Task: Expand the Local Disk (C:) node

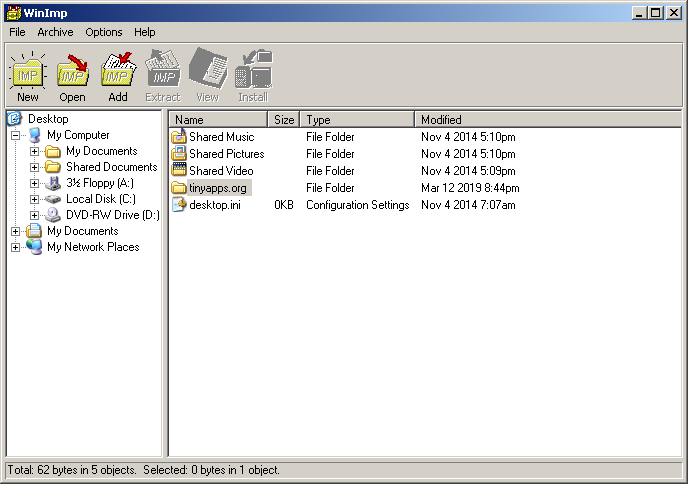Action: pyautogui.click(x=35, y=199)
